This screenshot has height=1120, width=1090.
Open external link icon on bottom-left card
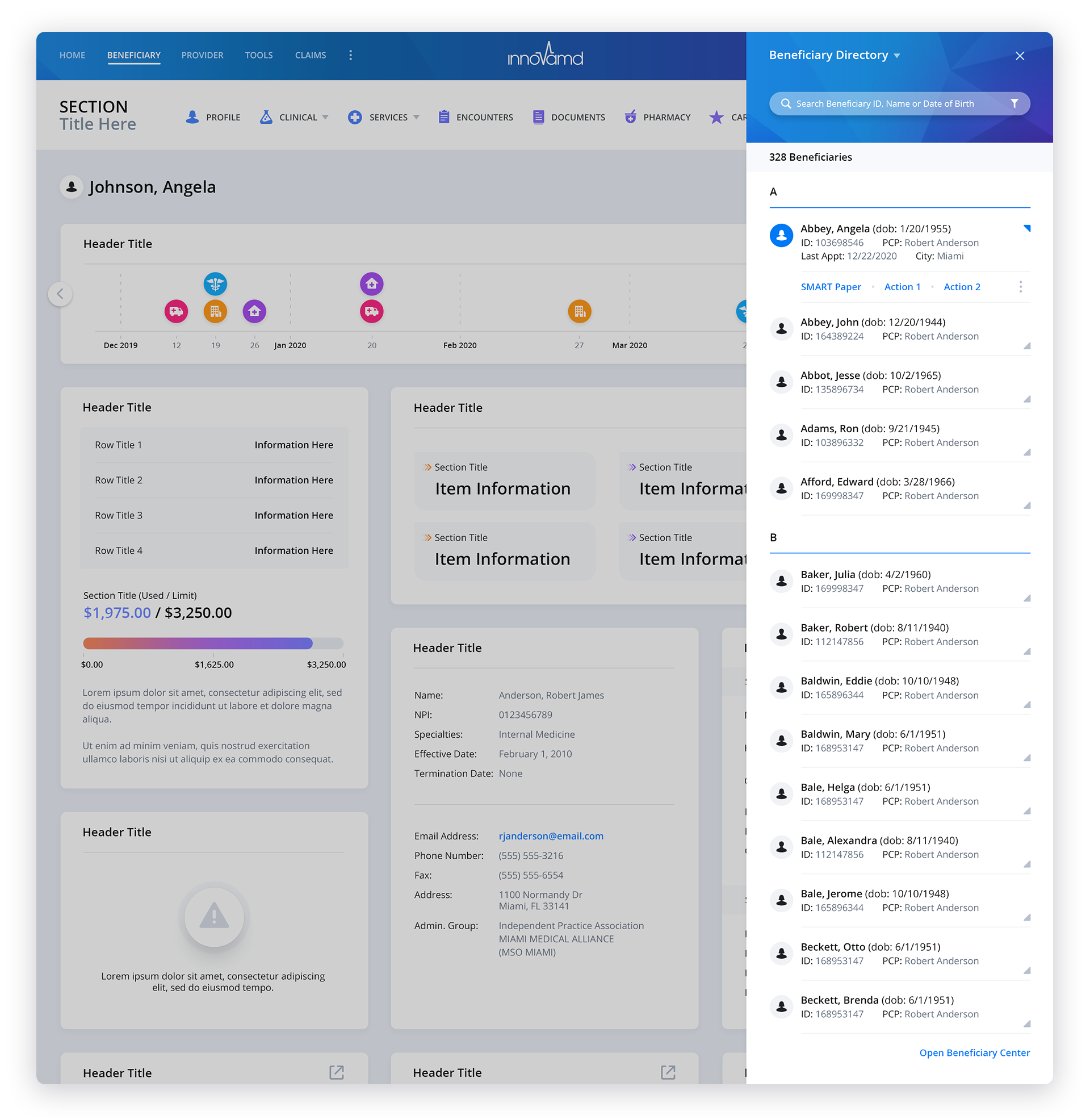pyautogui.click(x=337, y=1072)
